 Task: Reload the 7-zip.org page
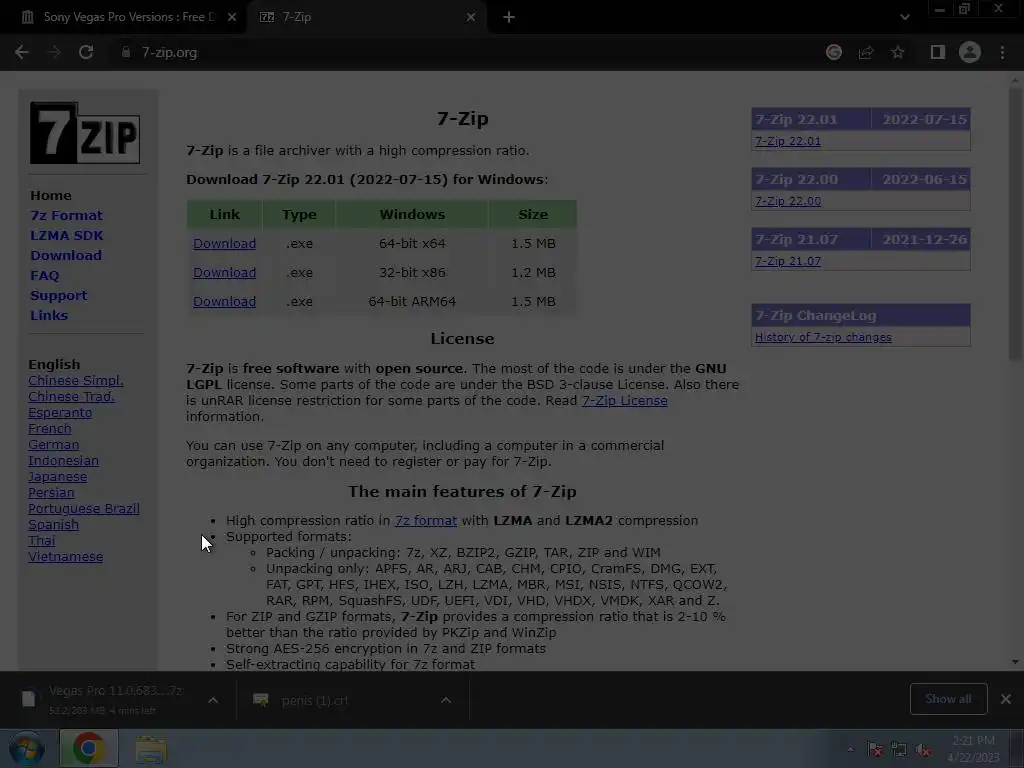(x=86, y=52)
